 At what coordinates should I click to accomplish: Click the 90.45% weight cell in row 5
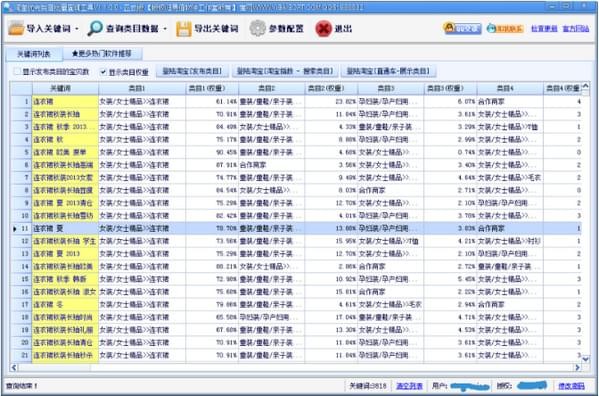point(212,152)
